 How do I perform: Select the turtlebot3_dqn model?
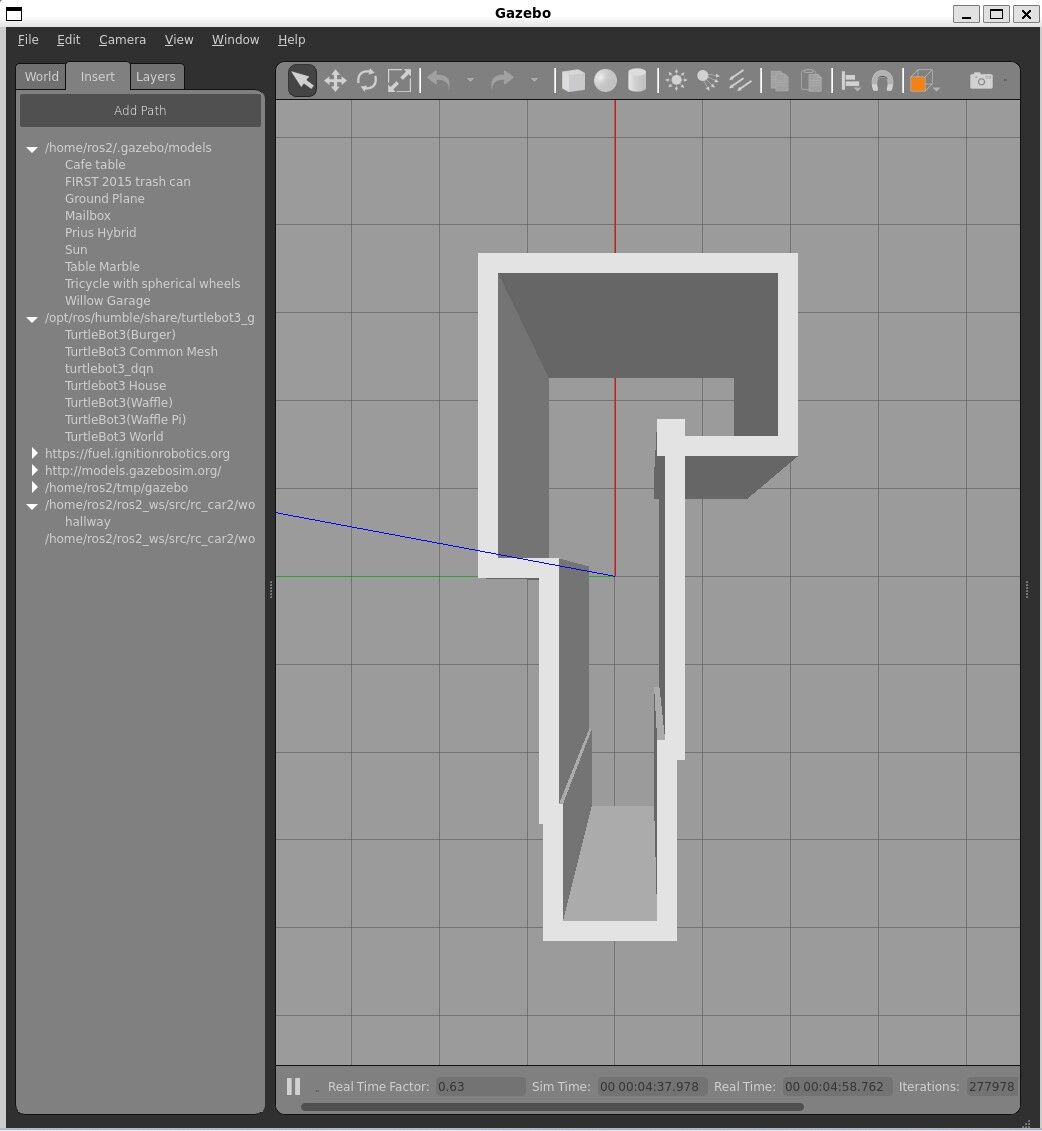(x=109, y=369)
